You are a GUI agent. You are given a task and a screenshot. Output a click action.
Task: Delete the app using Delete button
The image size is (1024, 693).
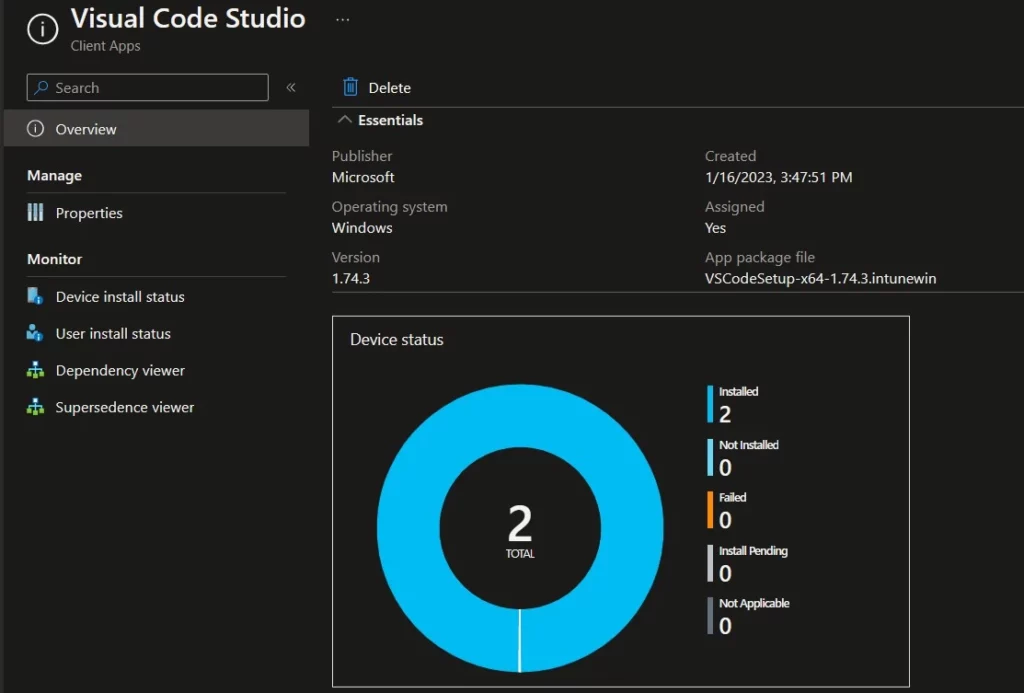coord(377,88)
